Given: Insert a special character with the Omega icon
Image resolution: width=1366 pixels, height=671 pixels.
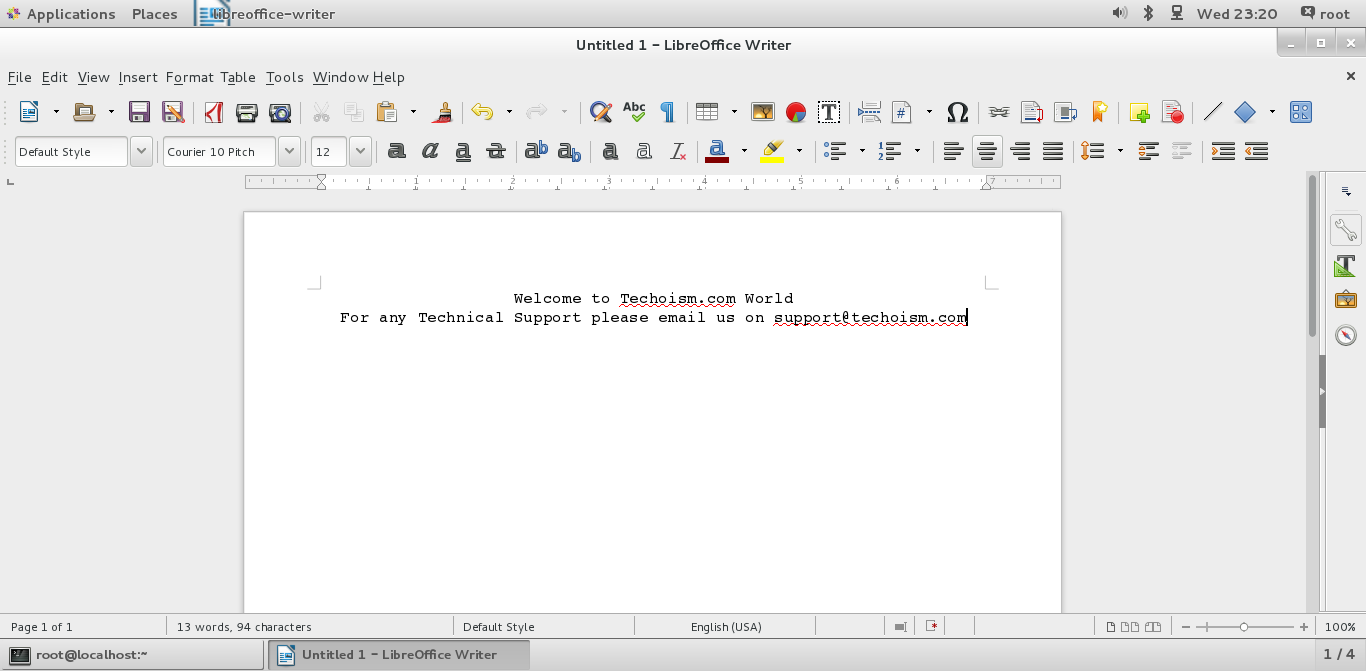Looking at the screenshot, I should (x=957, y=112).
